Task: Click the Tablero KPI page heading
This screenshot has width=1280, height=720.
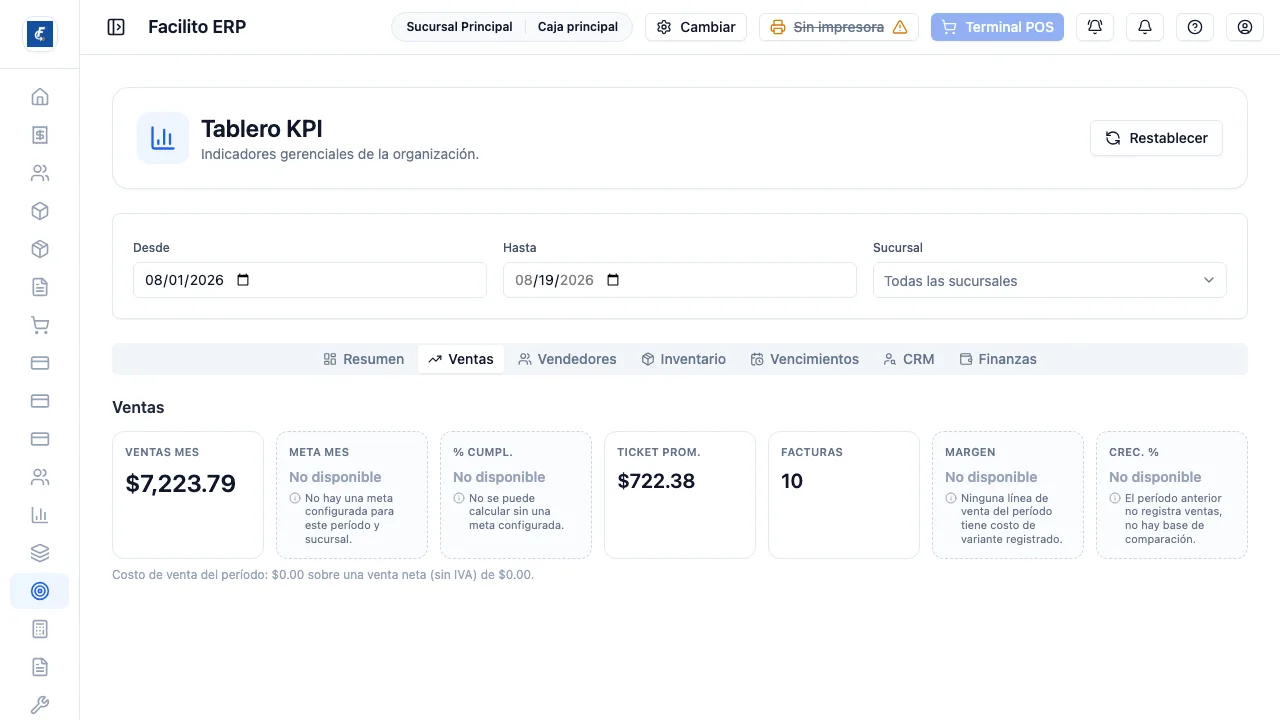Action: [262, 128]
